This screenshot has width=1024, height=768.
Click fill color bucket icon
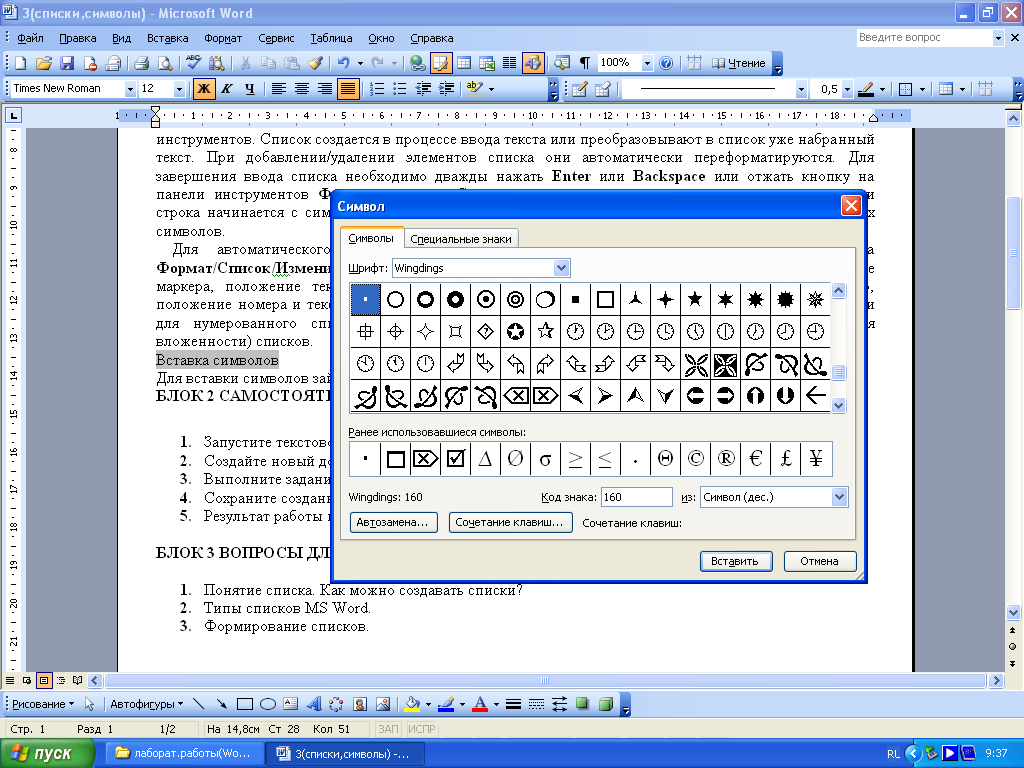[412, 704]
